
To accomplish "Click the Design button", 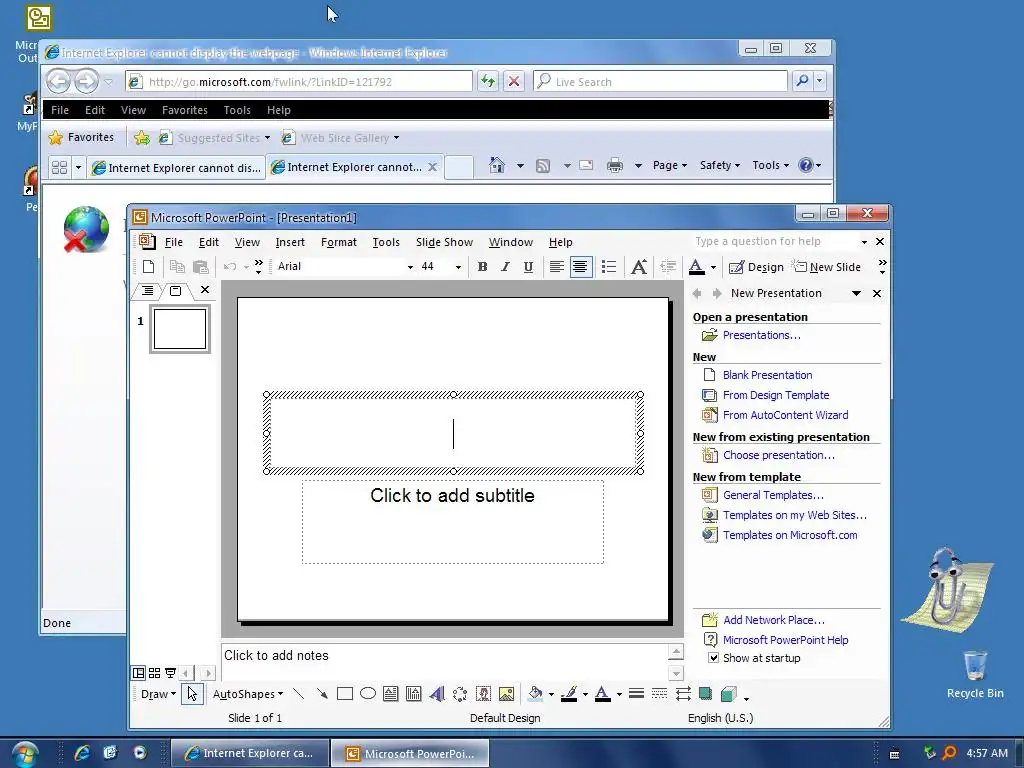I will 756,266.
